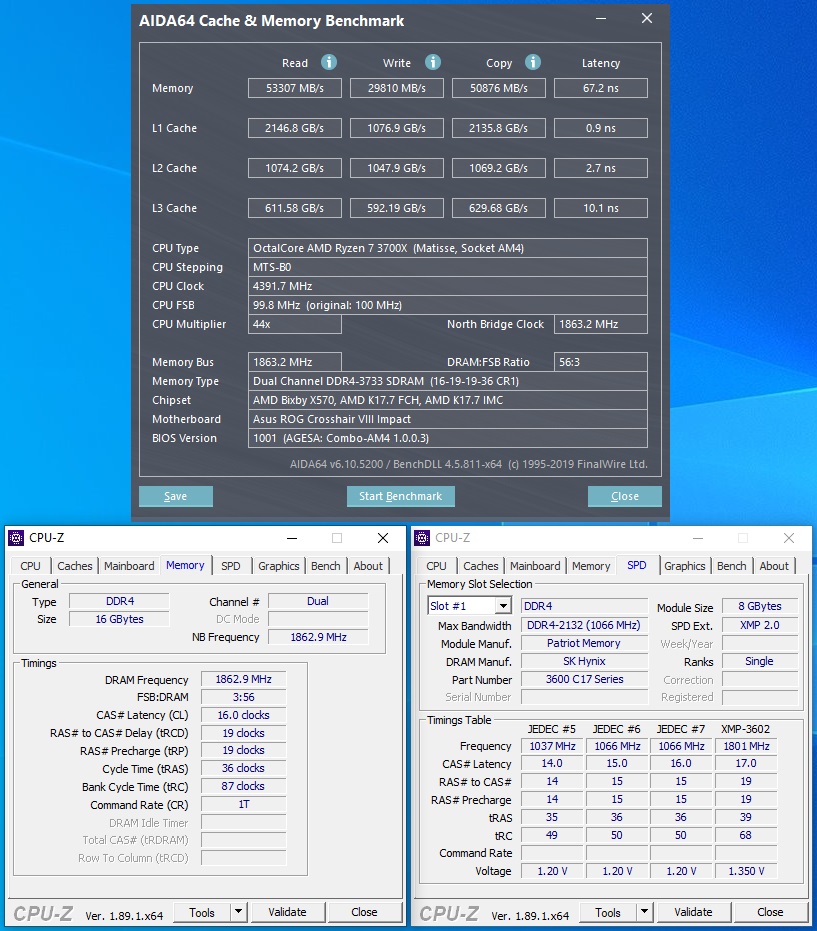817x931 pixels.
Task: Click Validate button in left CPU-Z
Action: (x=287, y=912)
